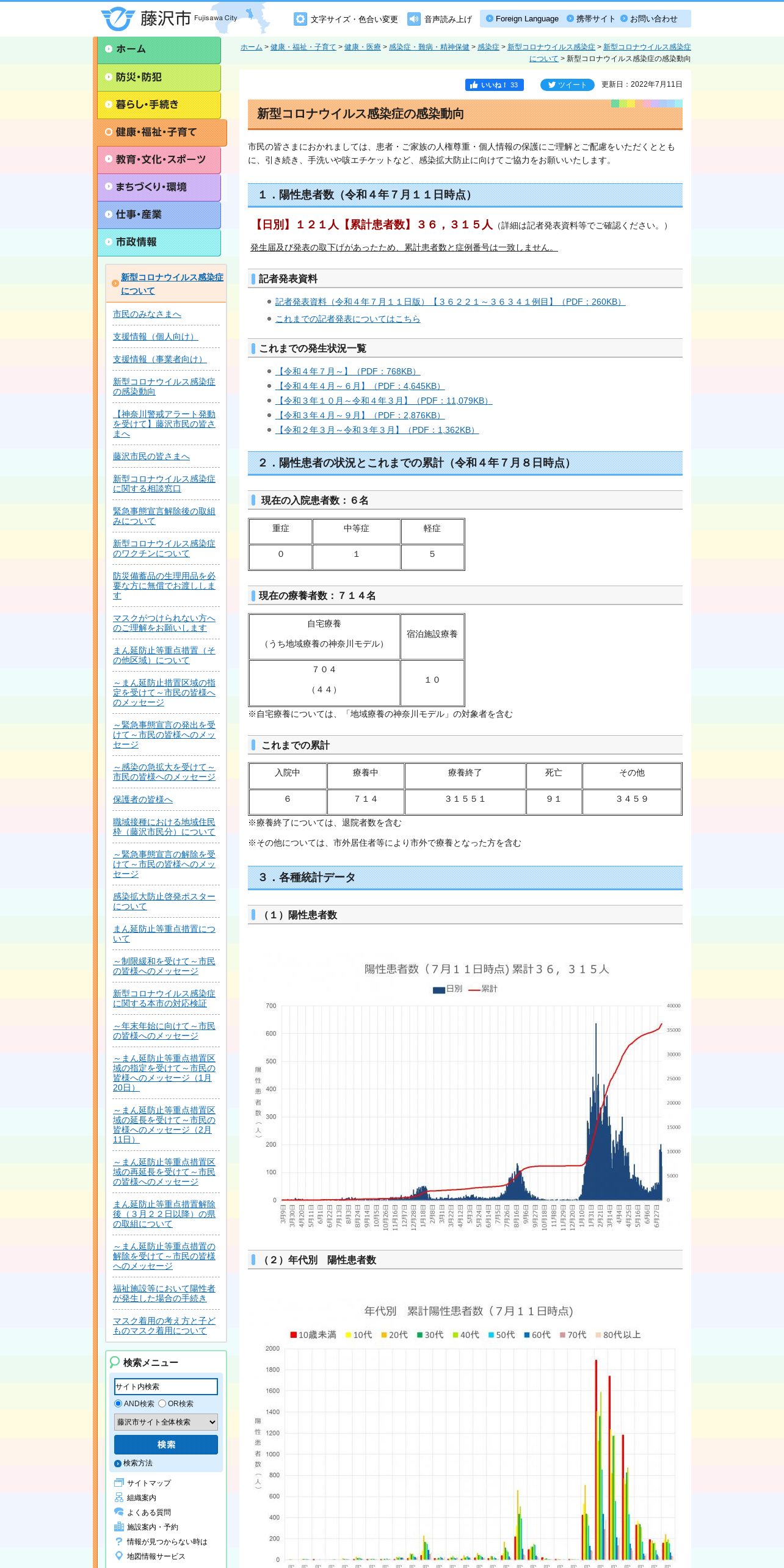Select the AND検索 radio button
Image resolution: width=784 pixels, height=1568 pixels.
pyautogui.click(x=118, y=1404)
